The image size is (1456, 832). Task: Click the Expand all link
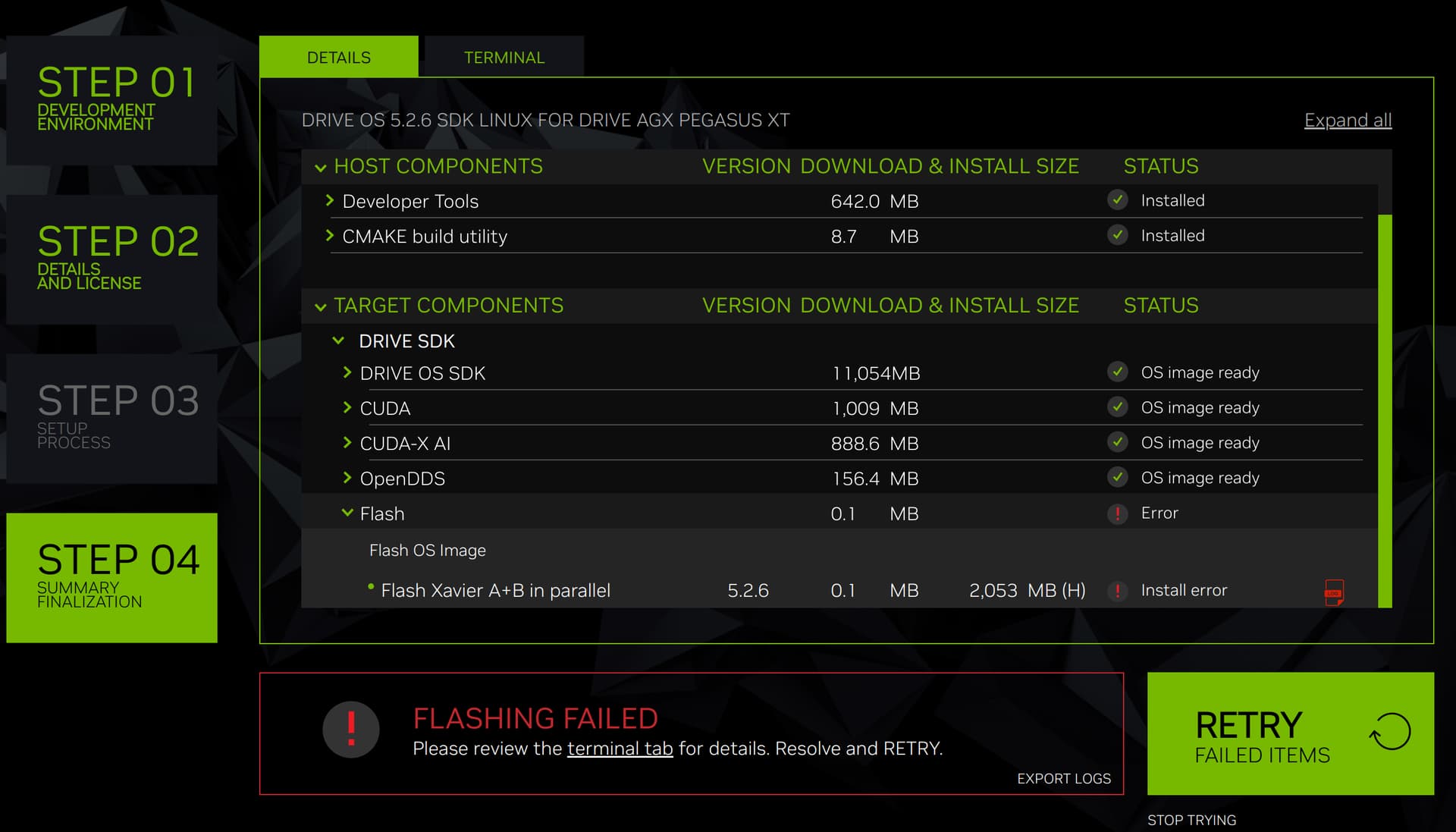pos(1348,120)
